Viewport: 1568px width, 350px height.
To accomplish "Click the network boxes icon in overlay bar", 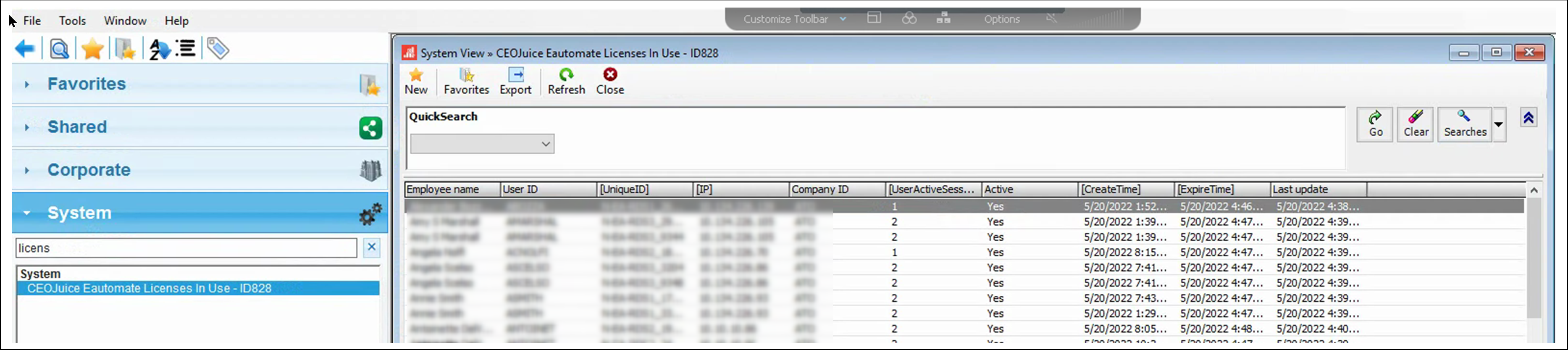I will tap(943, 18).
